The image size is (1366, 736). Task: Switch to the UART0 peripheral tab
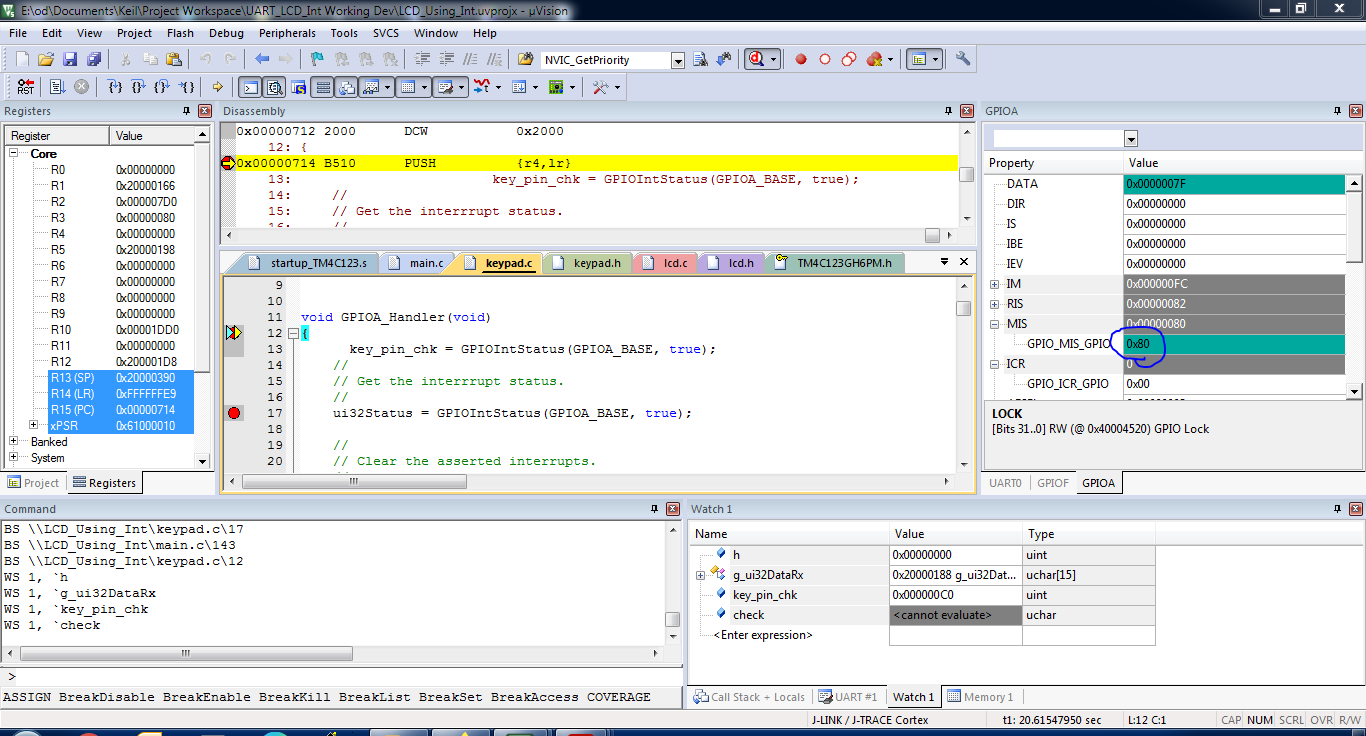click(1005, 483)
